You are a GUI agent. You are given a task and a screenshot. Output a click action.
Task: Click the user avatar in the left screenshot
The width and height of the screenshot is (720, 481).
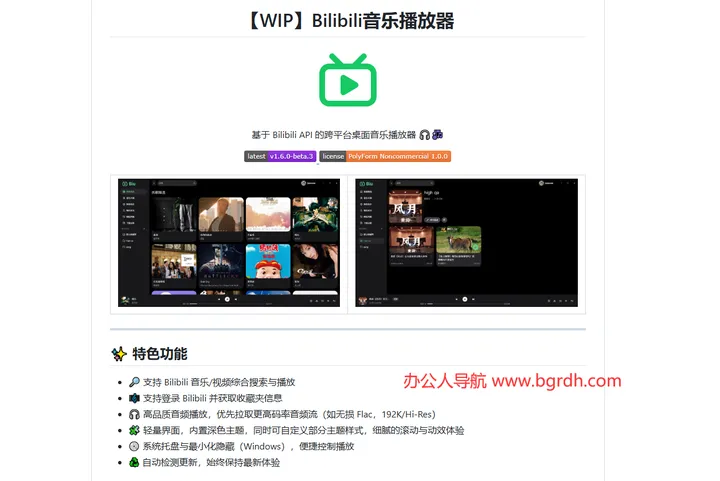point(304,183)
